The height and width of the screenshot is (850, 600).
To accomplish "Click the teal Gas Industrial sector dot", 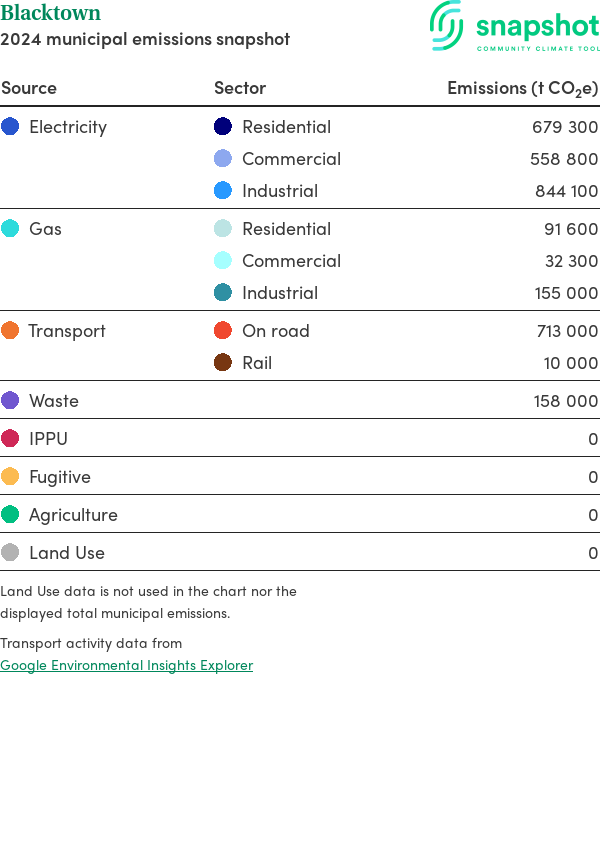I will coord(223,293).
